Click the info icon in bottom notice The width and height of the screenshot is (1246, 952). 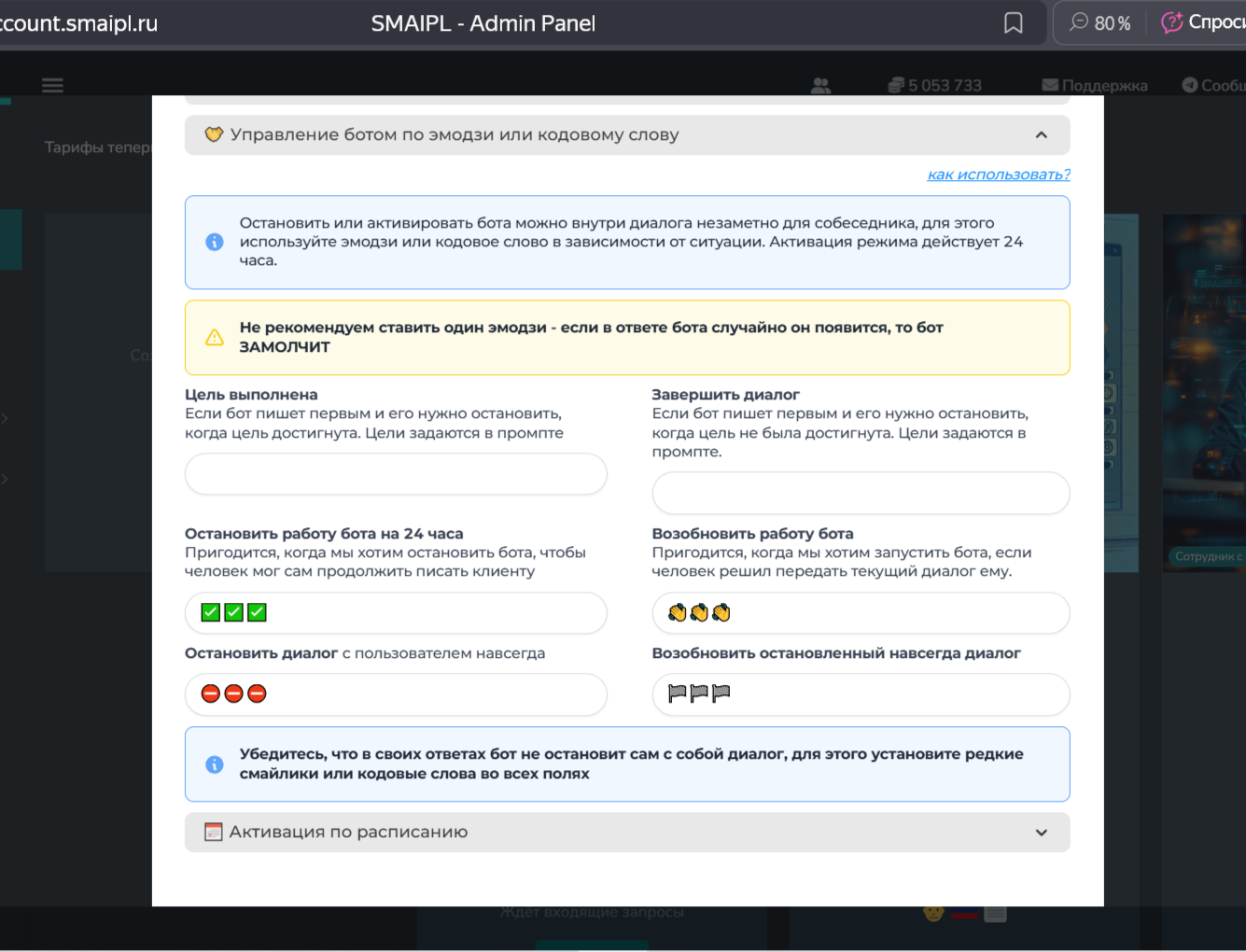click(x=215, y=764)
